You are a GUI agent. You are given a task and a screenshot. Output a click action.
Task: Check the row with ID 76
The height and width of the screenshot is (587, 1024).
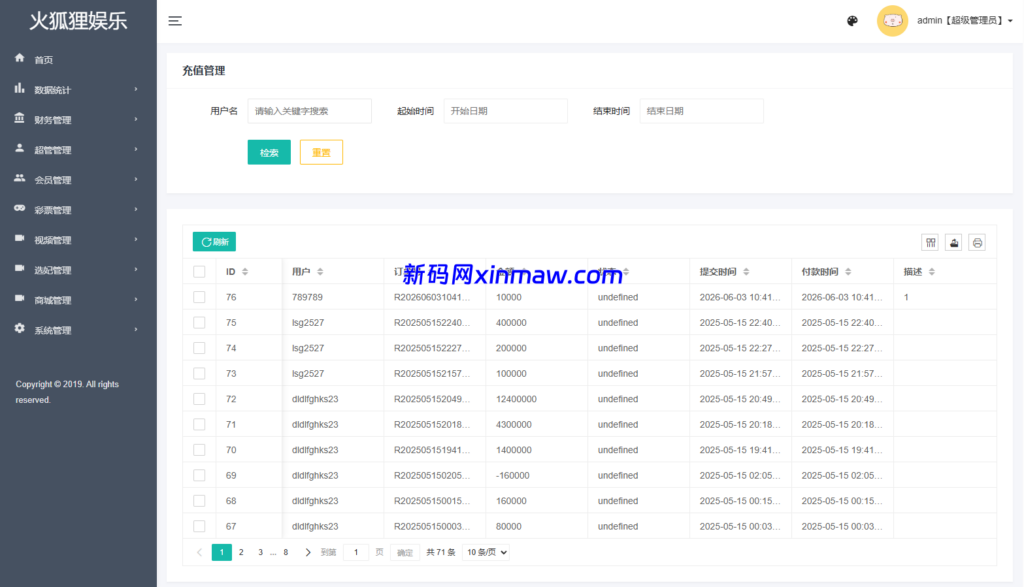coord(199,297)
